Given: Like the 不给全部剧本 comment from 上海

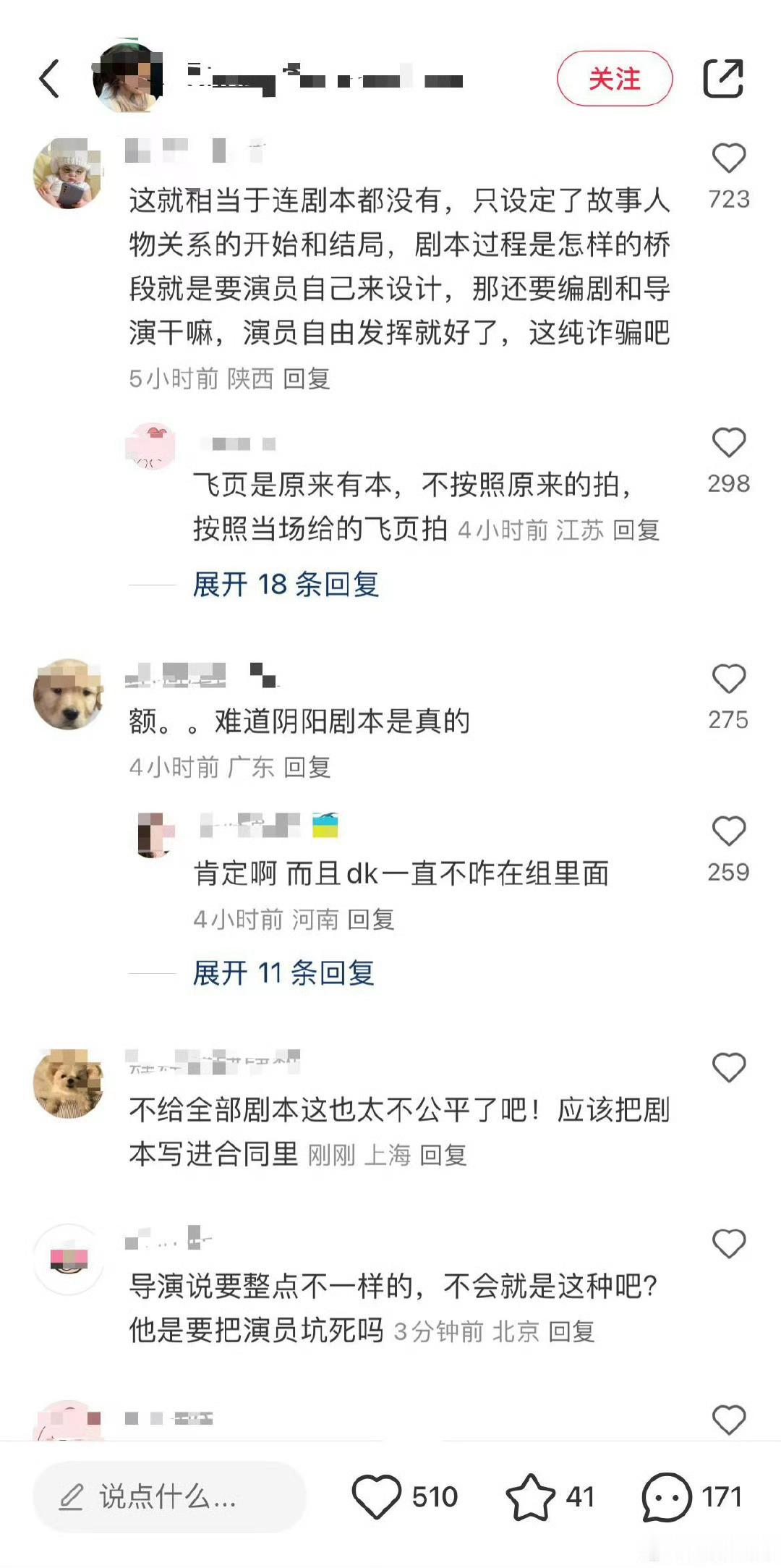Looking at the screenshot, I should 728,1067.
